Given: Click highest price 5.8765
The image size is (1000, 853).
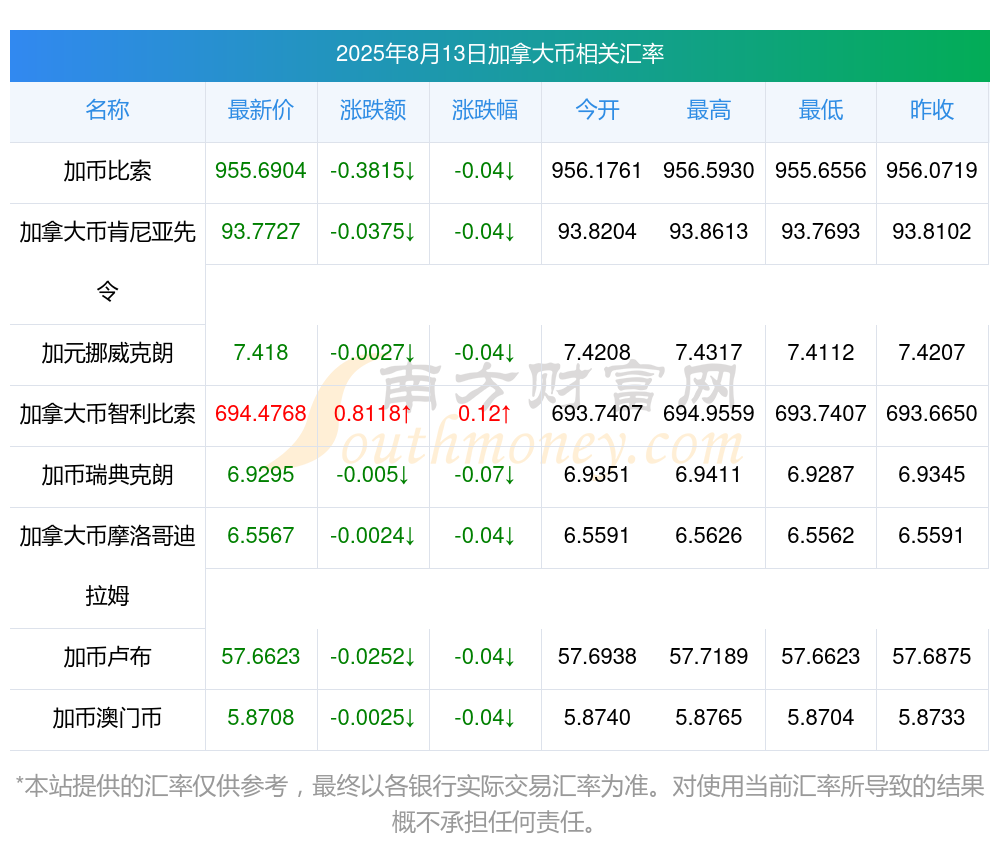Looking at the screenshot, I should point(709,718).
